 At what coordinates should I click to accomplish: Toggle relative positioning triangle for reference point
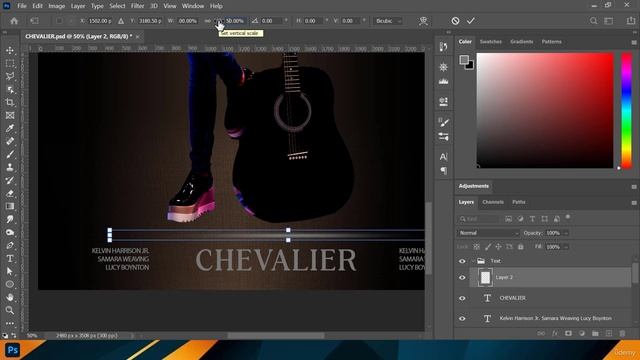[121, 21]
